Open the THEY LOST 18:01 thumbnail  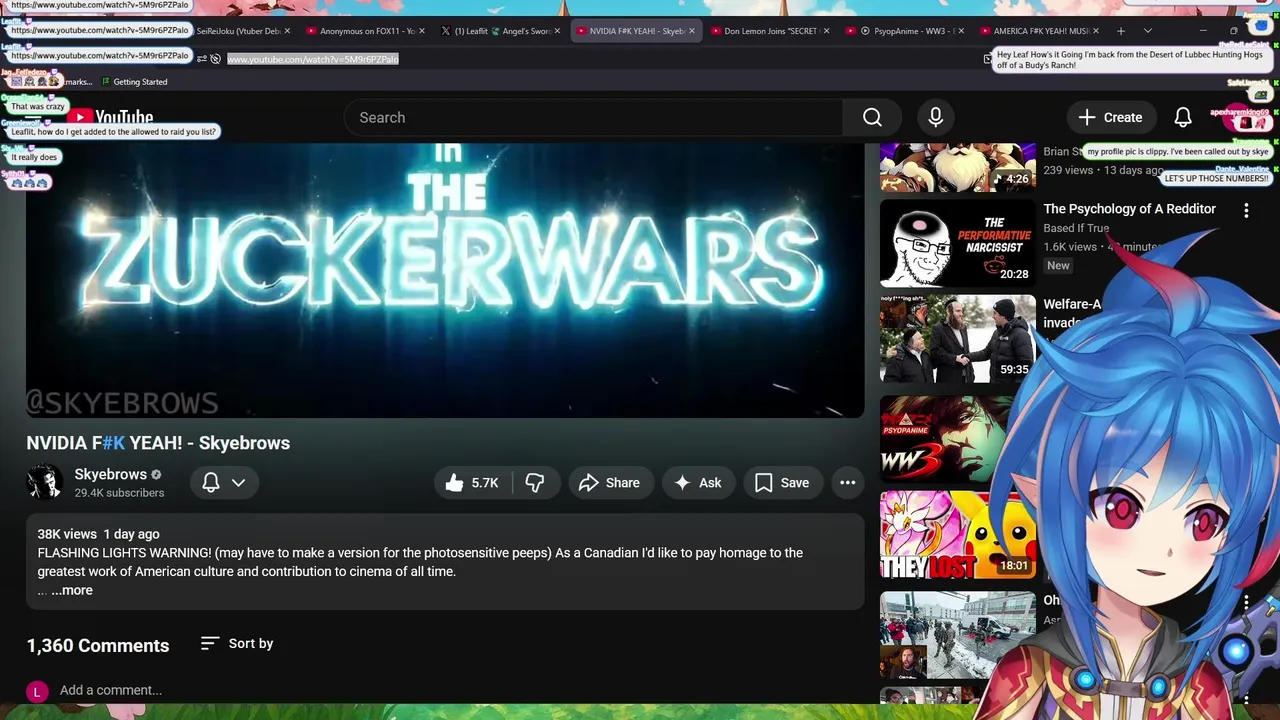pos(958,535)
